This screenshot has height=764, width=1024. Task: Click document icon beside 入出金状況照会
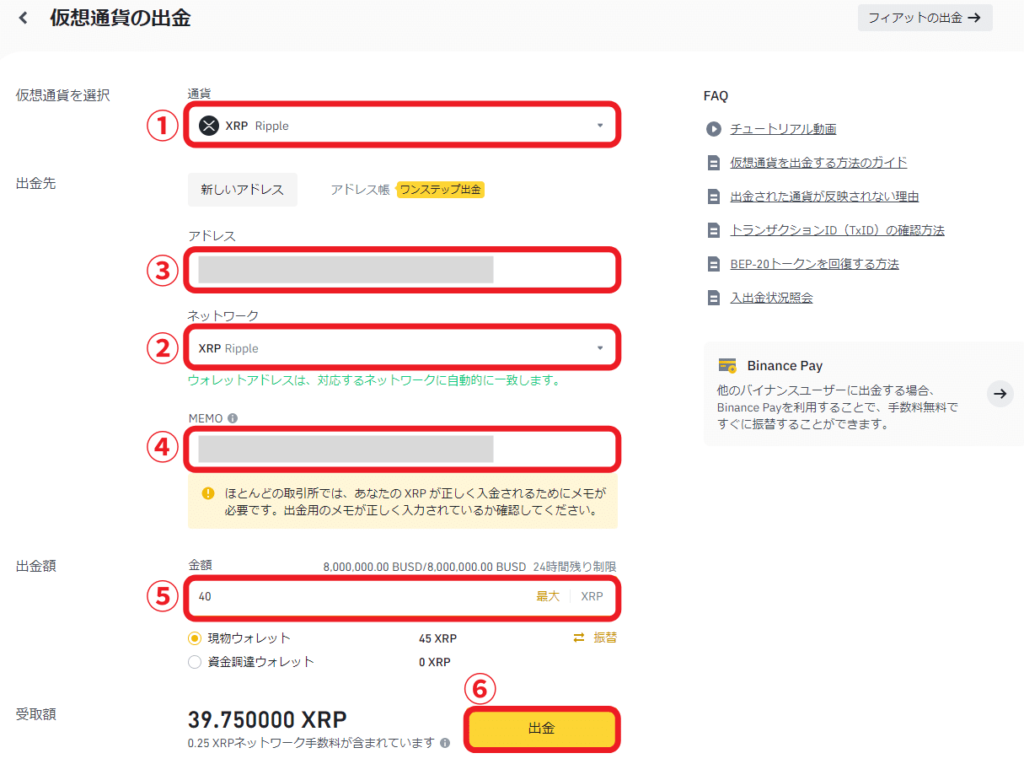coord(714,298)
